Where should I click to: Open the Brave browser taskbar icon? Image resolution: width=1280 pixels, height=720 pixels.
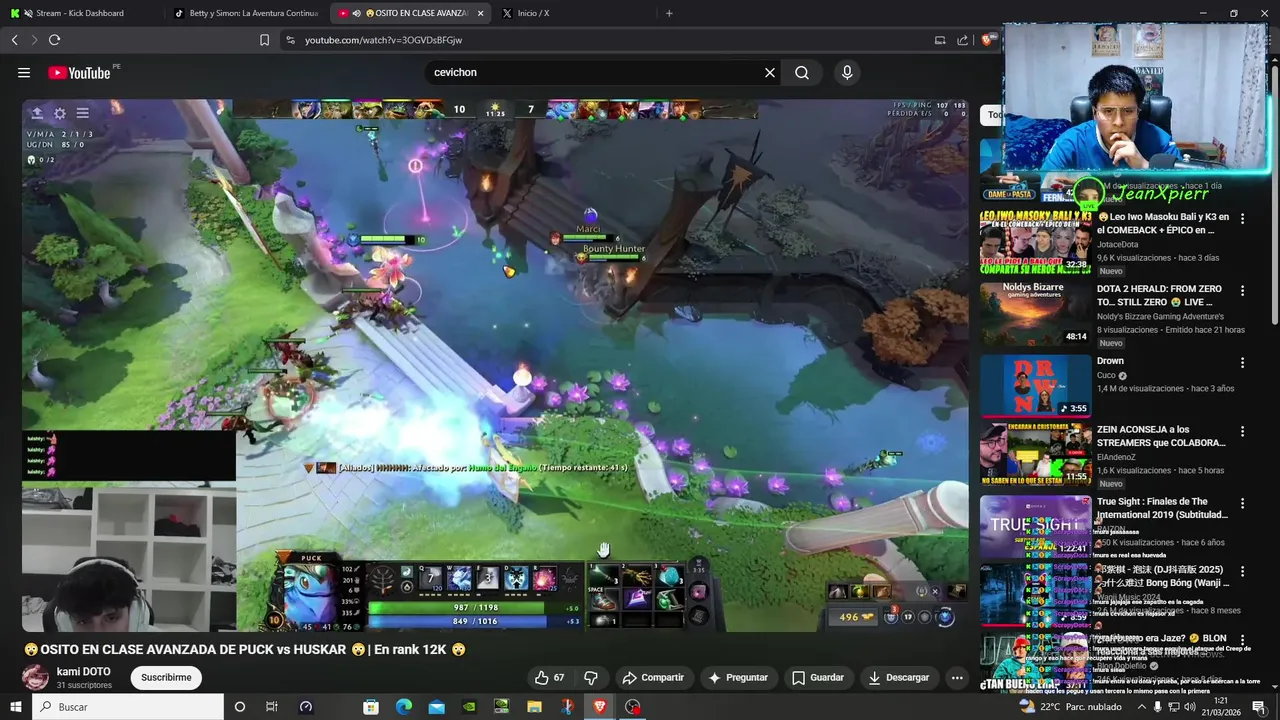click(599, 707)
